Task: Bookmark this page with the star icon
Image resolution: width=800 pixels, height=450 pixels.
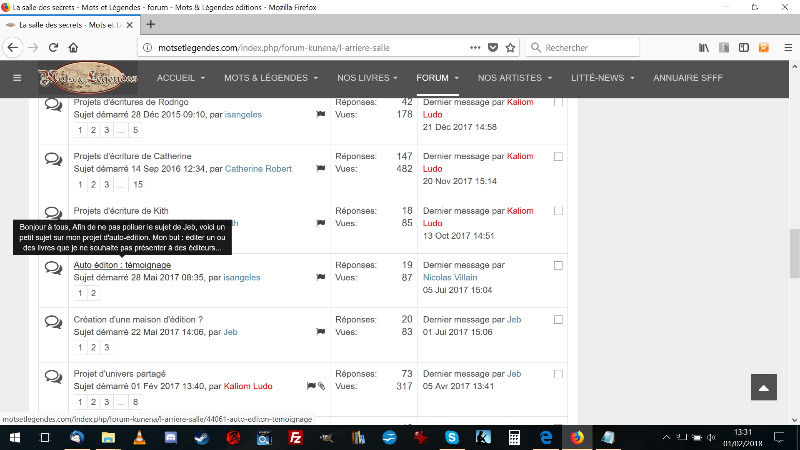Action: point(510,47)
